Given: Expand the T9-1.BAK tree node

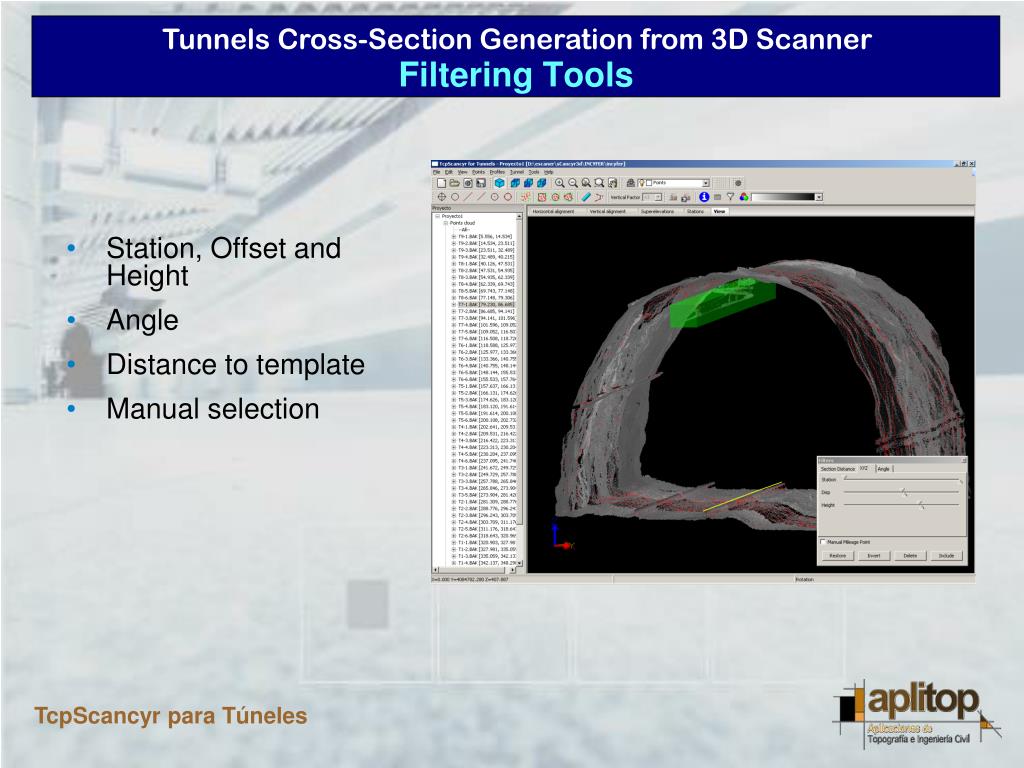Looking at the screenshot, I should 454,236.
